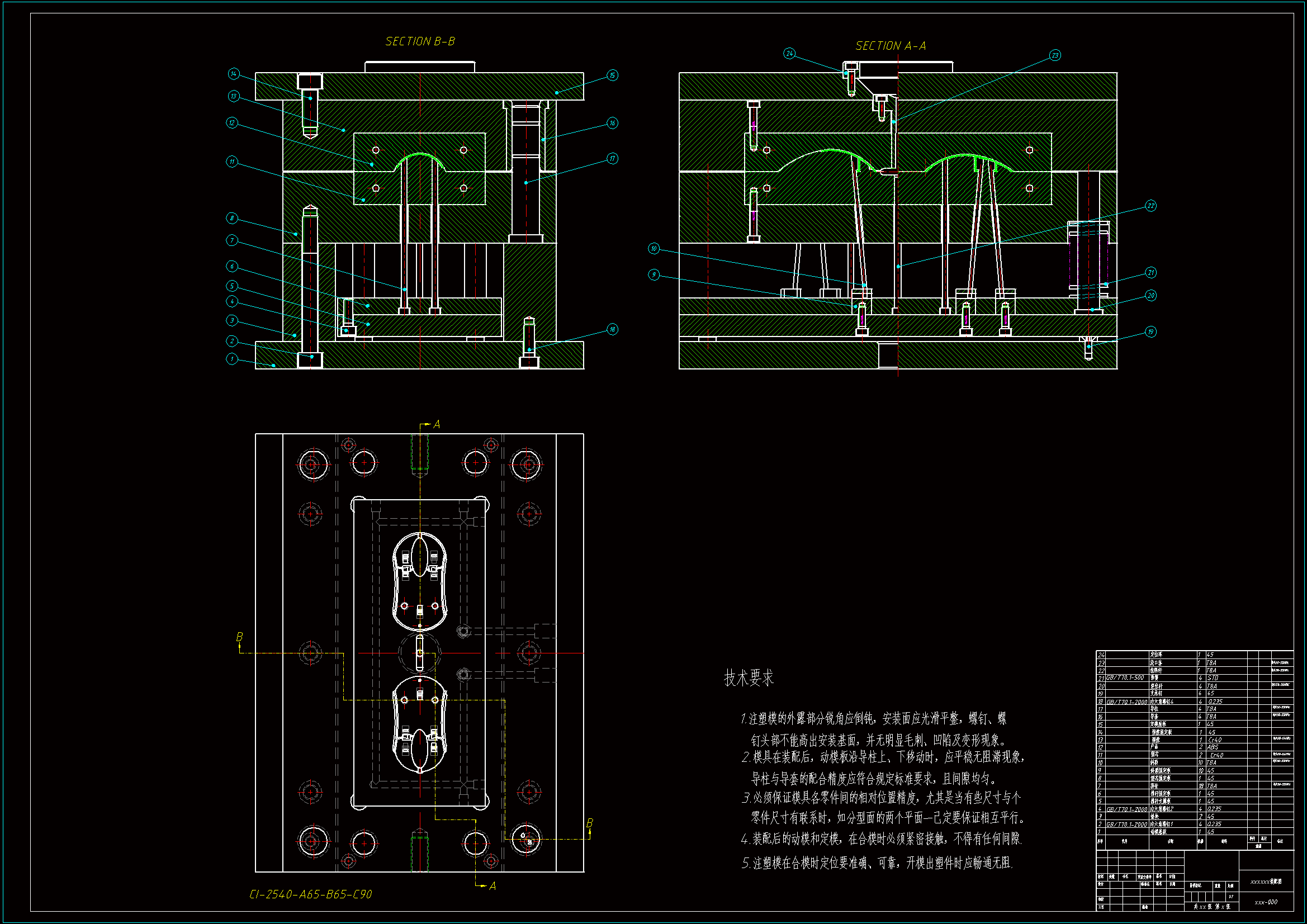Click part balloon number 14
This screenshot has height=924, width=1307.
pyautogui.click(x=234, y=73)
